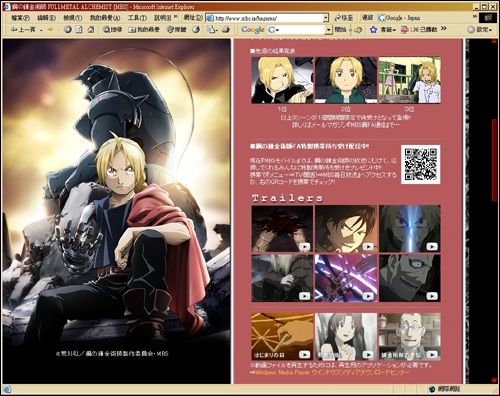Open the Google toolbar 設定 dropdown
The width and height of the screenshot is (500, 396).
(480, 30)
